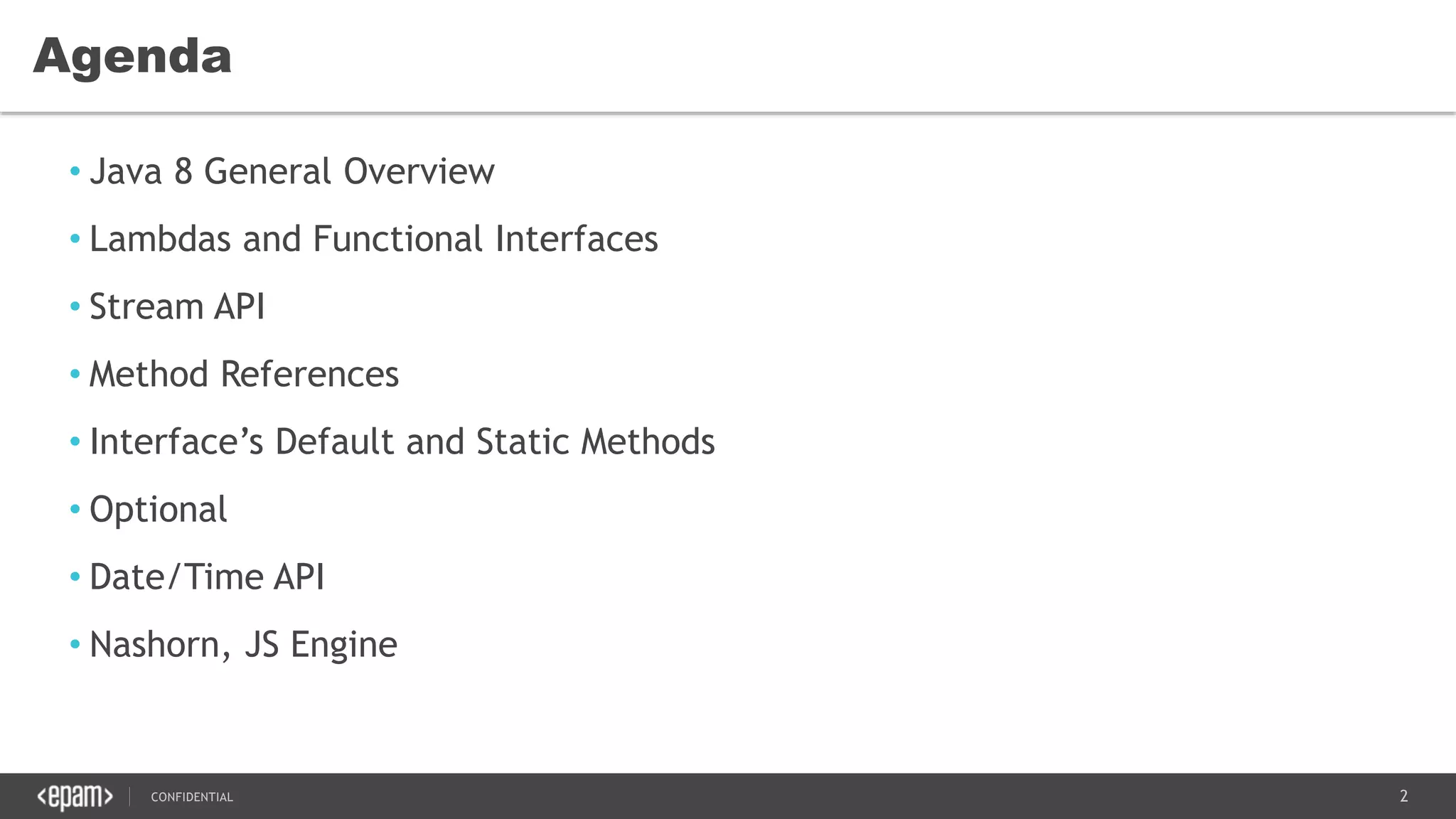This screenshot has width=1456, height=819.
Task: Select Lambdas and Functional Interfaces text
Action: click(x=373, y=239)
